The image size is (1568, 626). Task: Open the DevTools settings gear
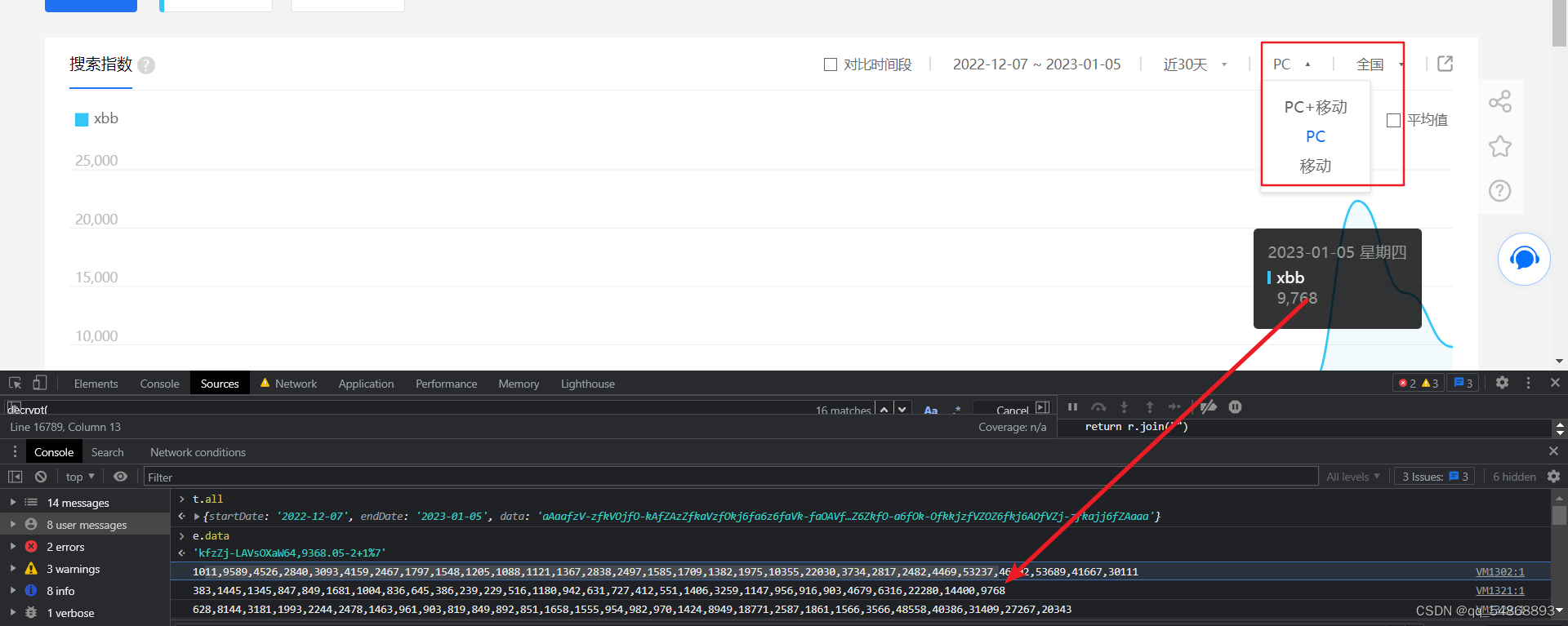point(1502,382)
